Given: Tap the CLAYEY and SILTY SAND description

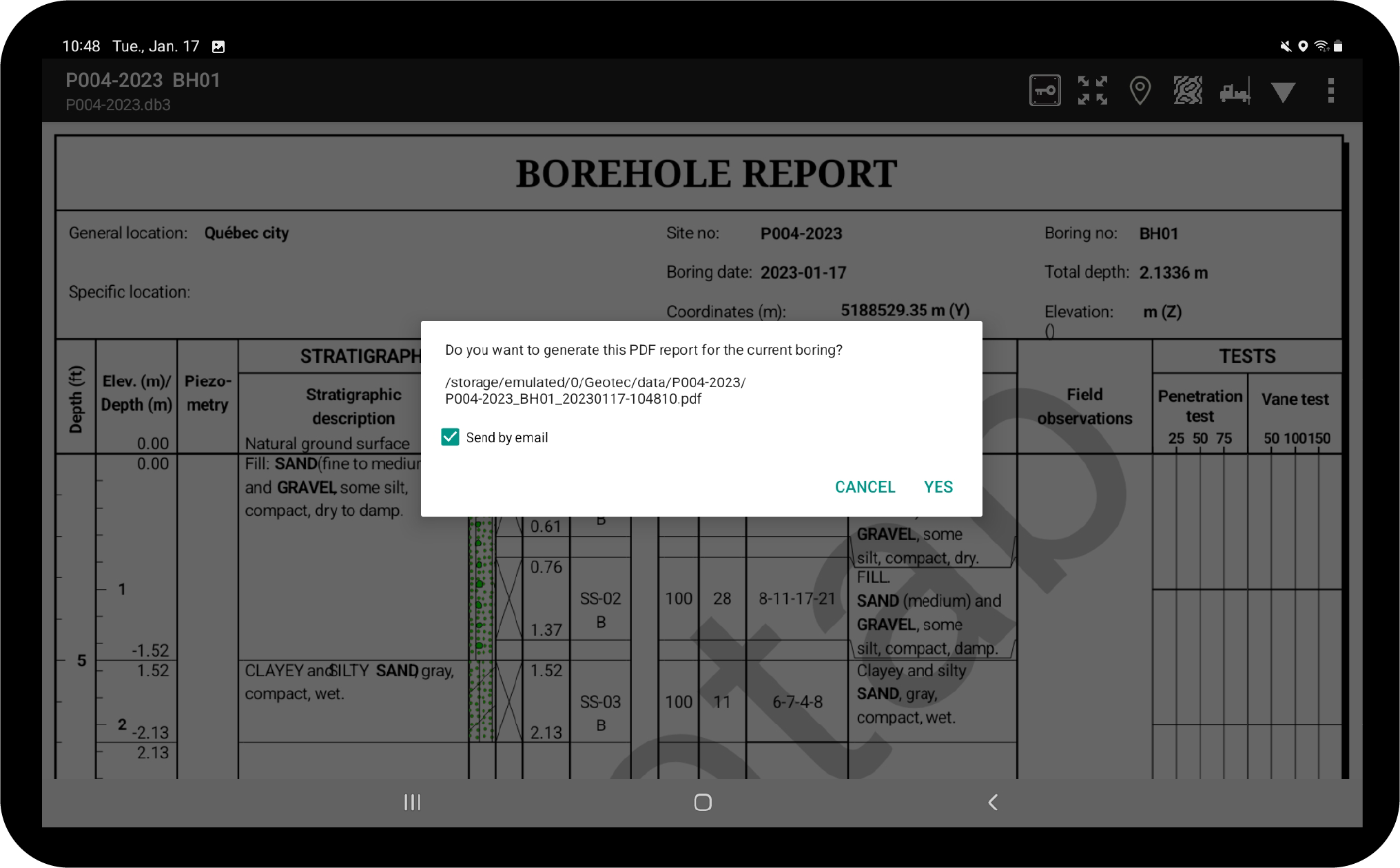Looking at the screenshot, I should coord(349,681).
